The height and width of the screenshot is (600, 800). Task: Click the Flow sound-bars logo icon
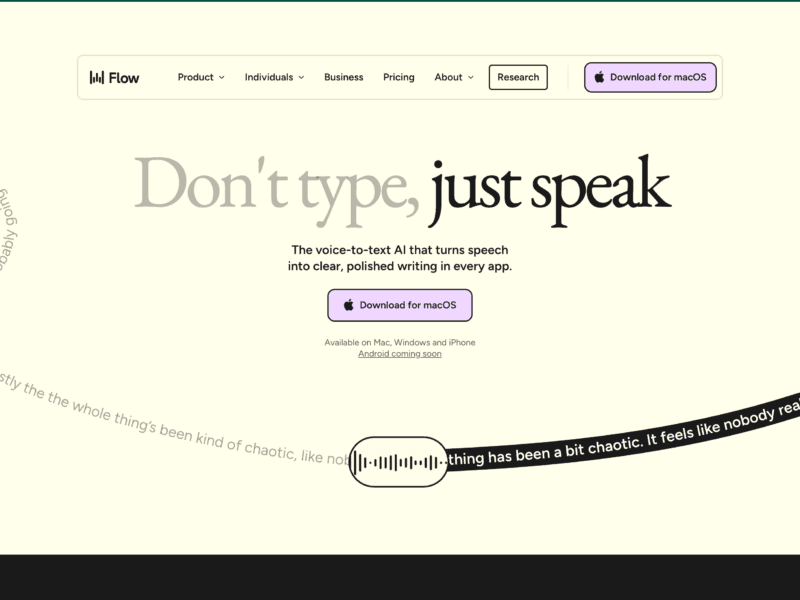(x=97, y=77)
